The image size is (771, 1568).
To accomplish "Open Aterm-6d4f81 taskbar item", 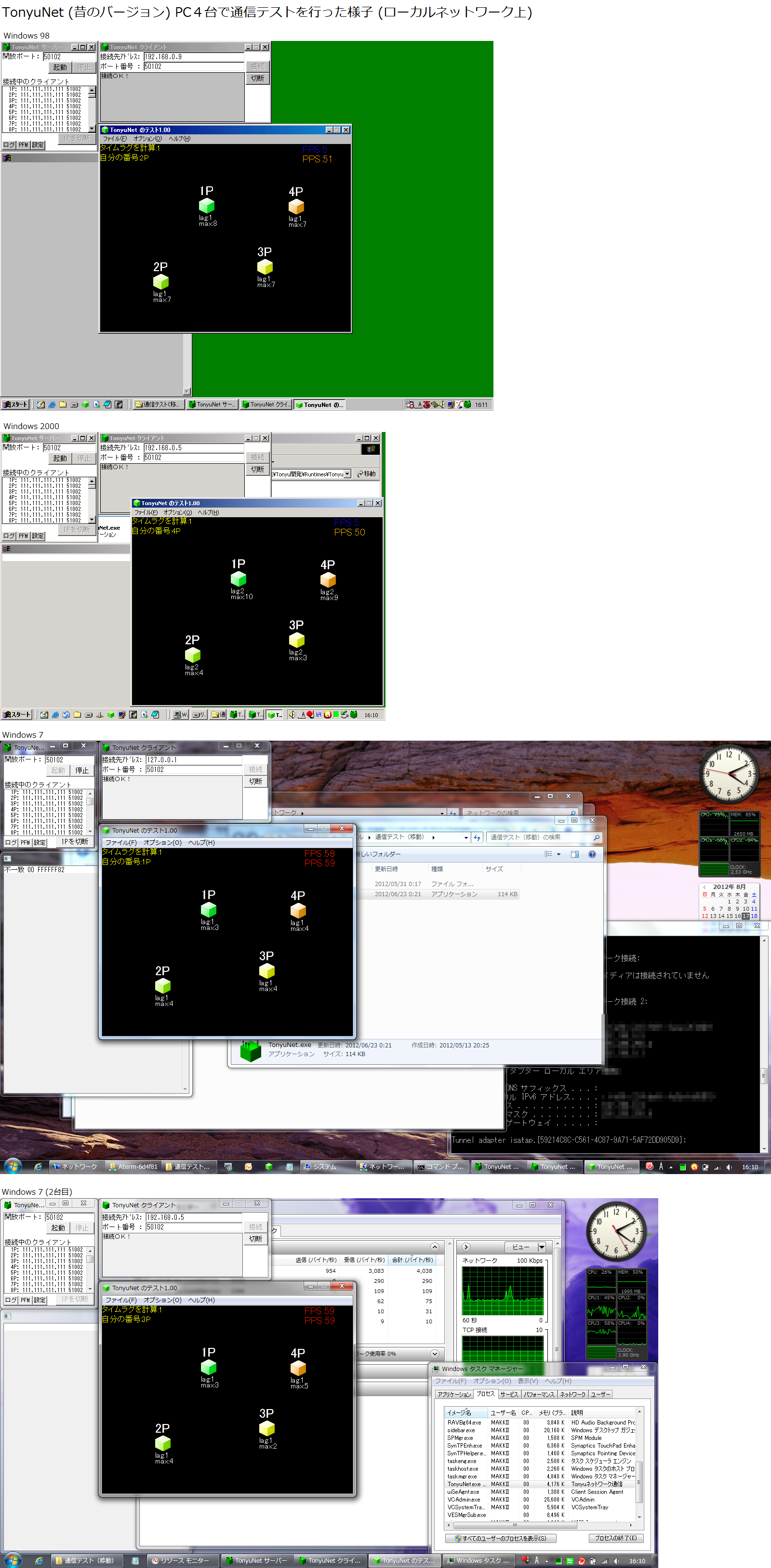I will (133, 1166).
